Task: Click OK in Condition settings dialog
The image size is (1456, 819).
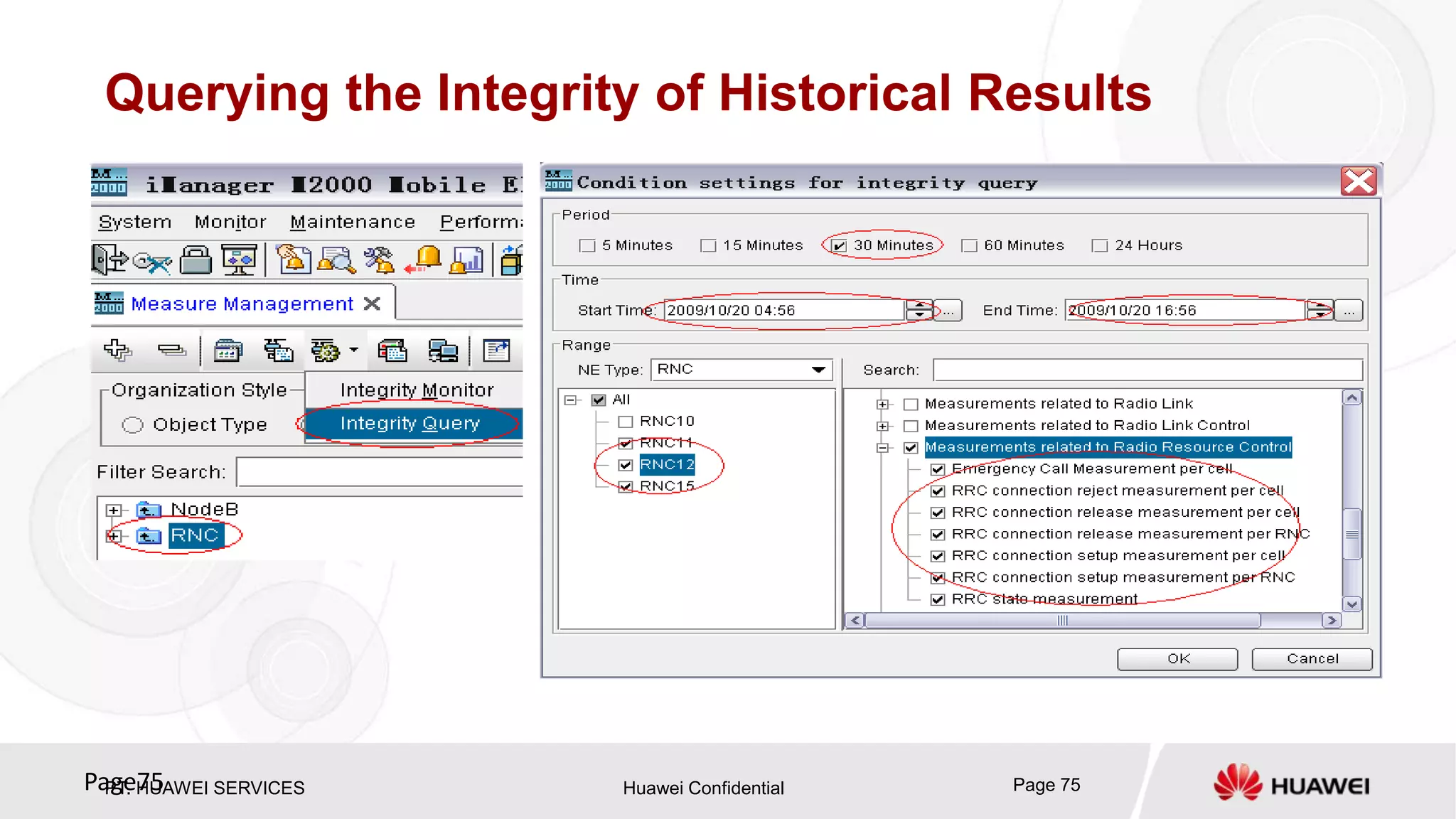Action: coord(1178,659)
